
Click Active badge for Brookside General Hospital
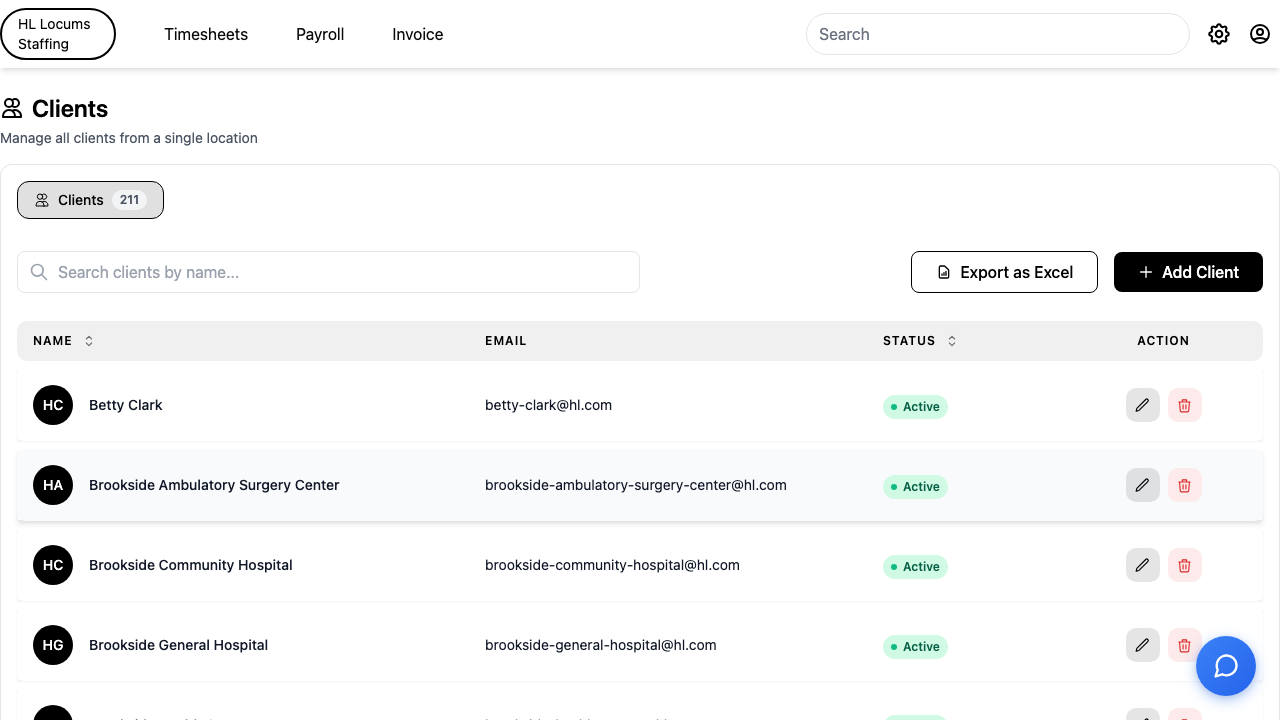click(x=915, y=647)
